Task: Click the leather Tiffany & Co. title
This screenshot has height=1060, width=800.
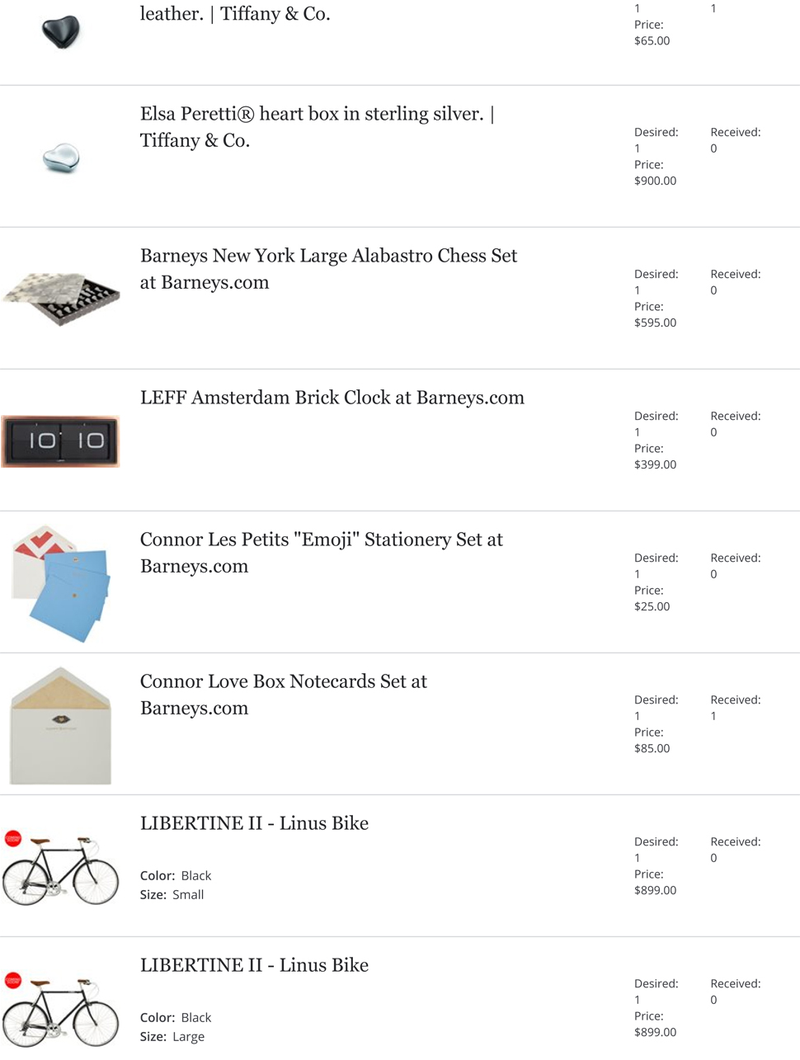Action: pyautogui.click(x=235, y=14)
